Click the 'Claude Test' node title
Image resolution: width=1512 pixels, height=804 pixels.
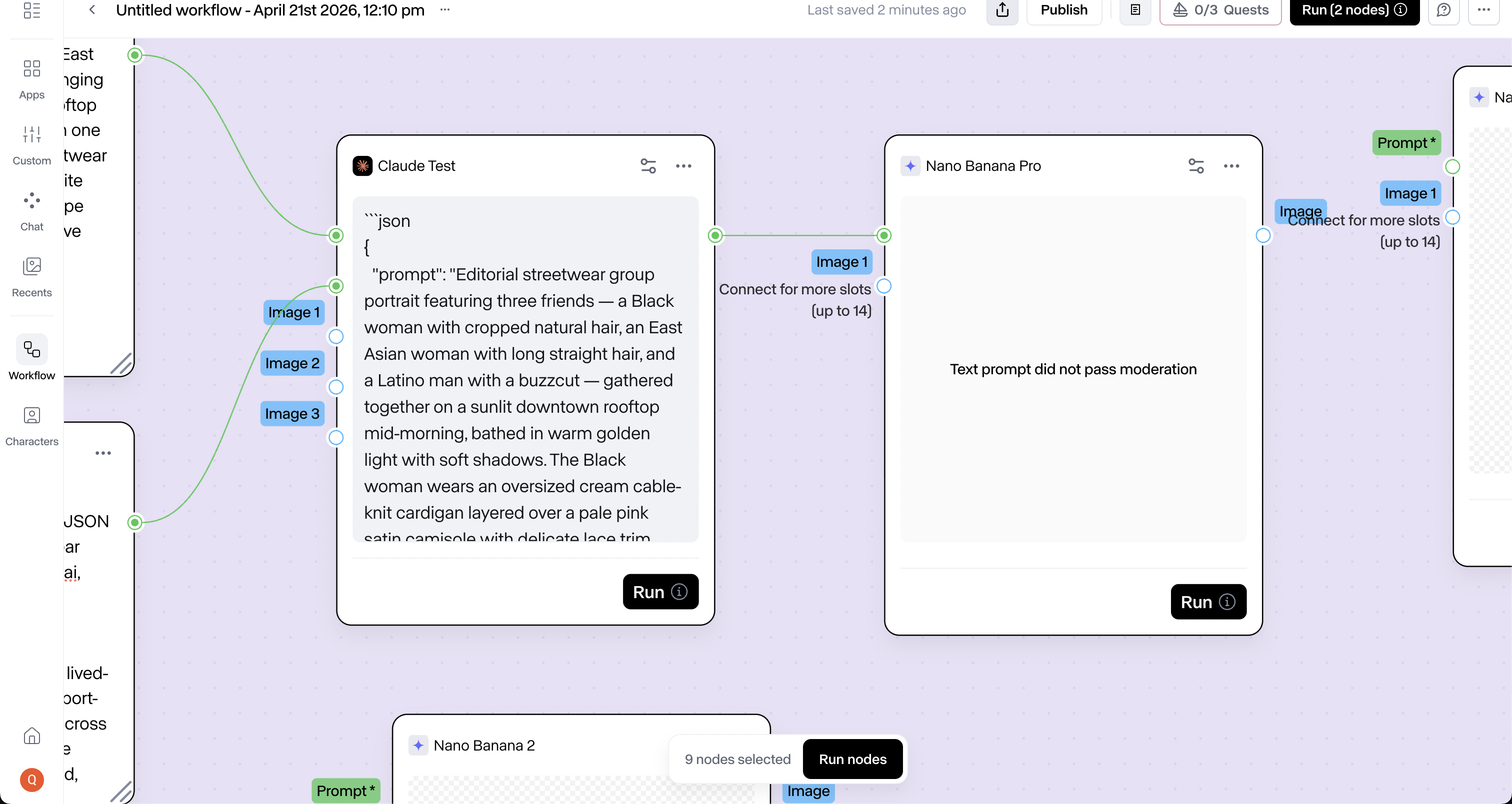[416, 166]
